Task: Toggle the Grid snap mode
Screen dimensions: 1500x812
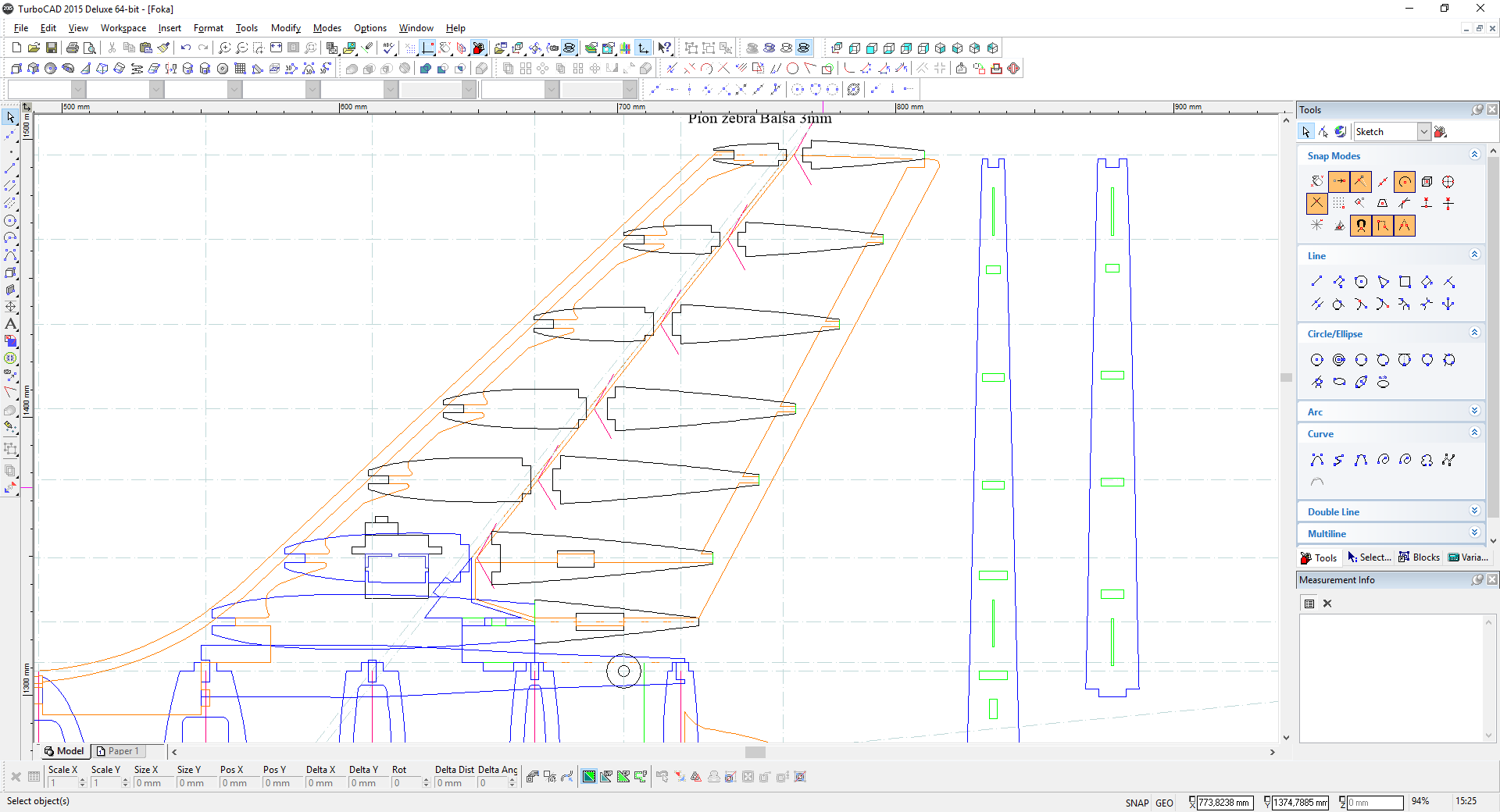Action: point(1339,203)
